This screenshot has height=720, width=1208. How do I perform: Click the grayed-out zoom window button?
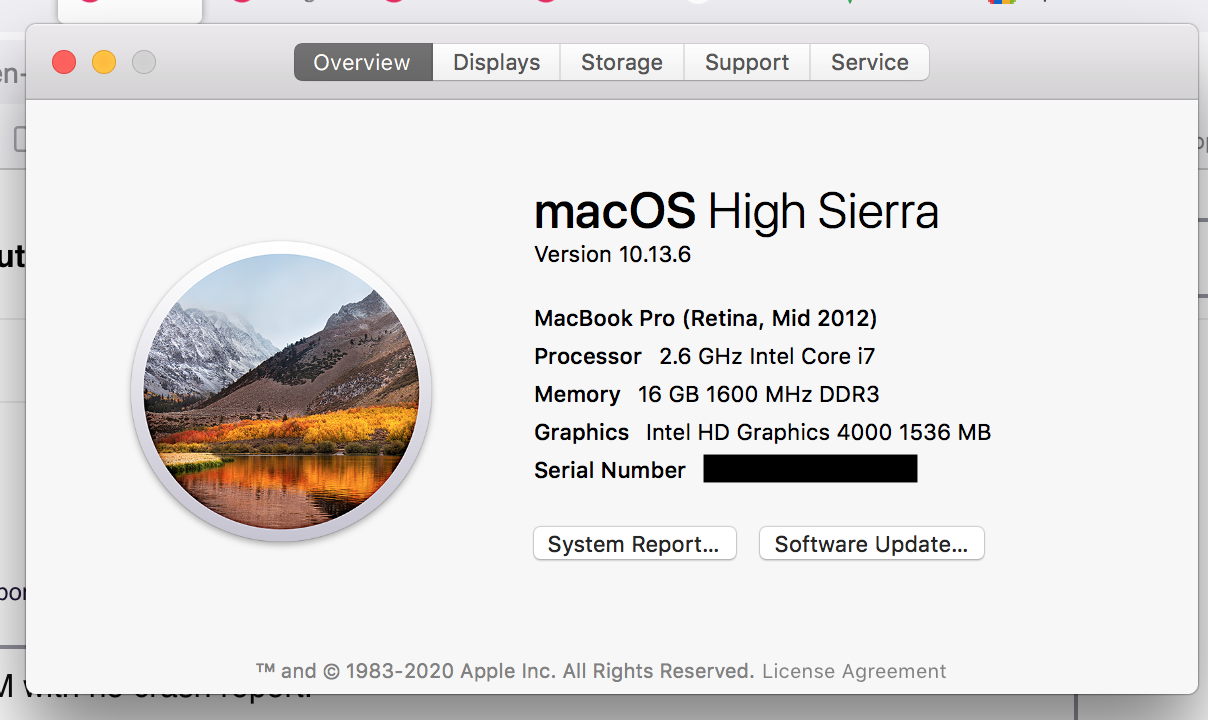(x=144, y=62)
